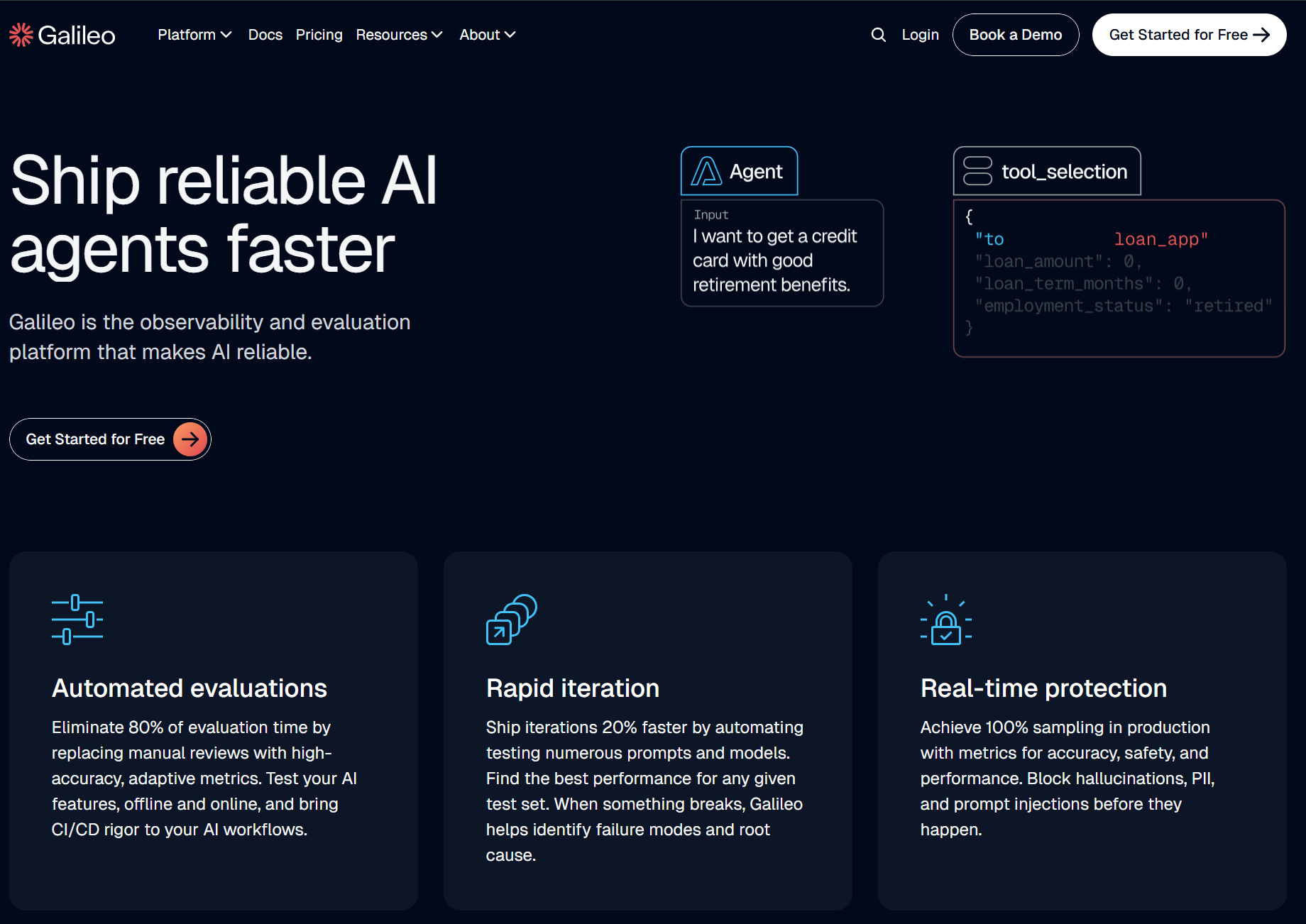Viewport: 1306px width, 924px height.
Task: Click the "employment_status" code line
Action: (x=1124, y=306)
